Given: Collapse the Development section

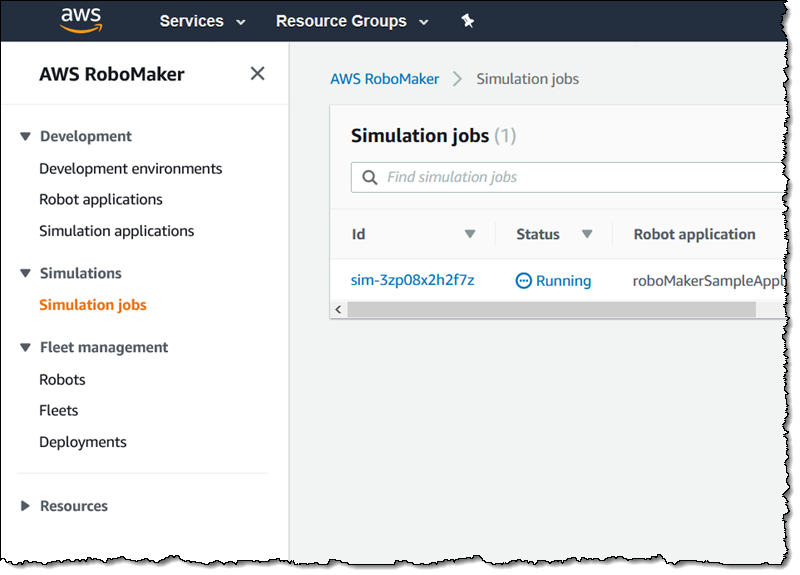Looking at the screenshot, I should (26, 136).
